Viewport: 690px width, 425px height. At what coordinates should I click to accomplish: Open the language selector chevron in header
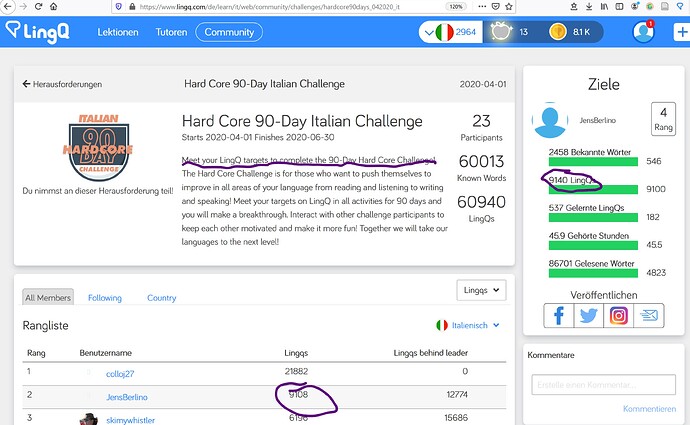tap(429, 33)
